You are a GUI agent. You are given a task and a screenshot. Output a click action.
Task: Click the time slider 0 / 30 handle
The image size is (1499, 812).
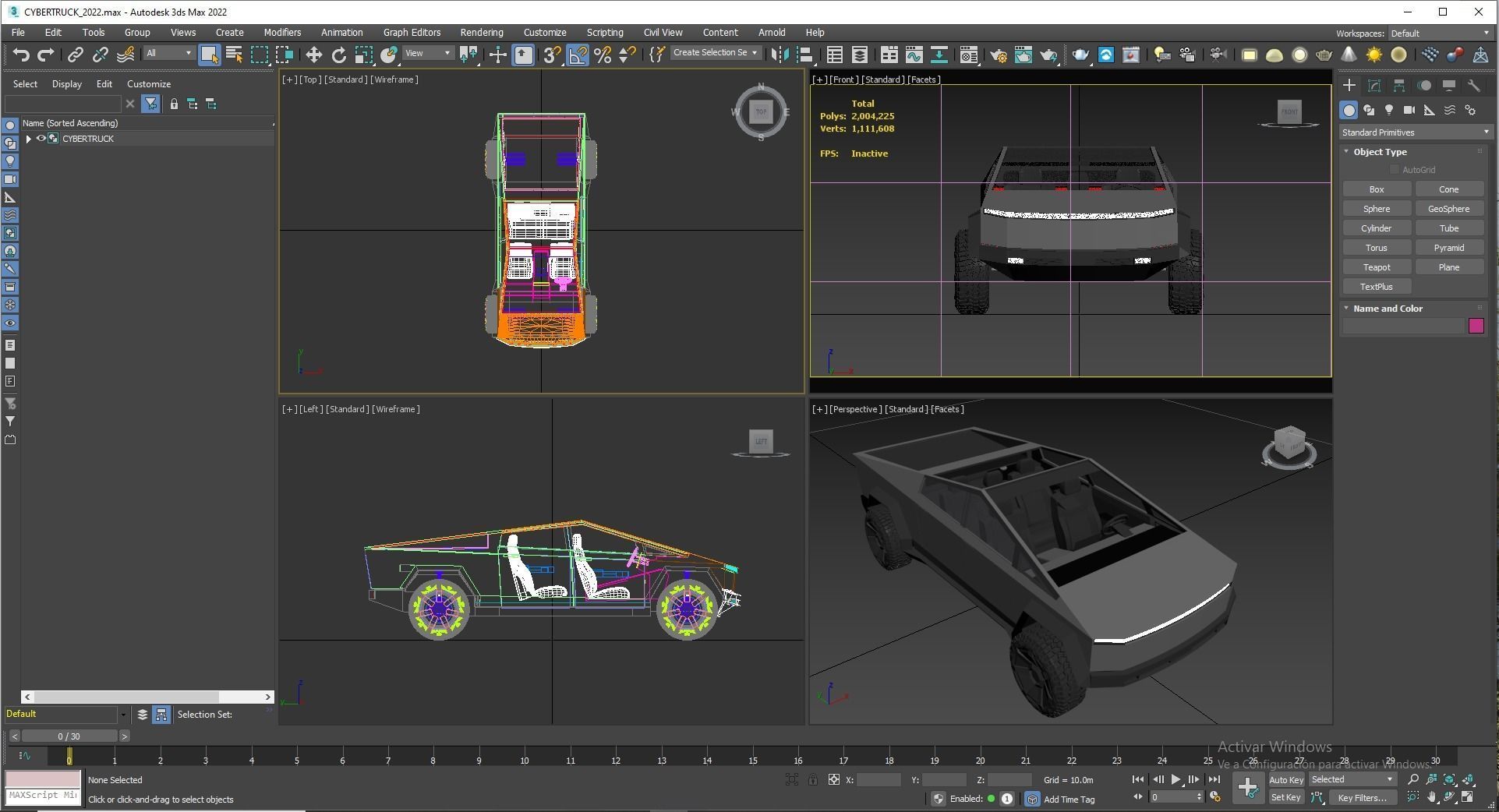[69, 736]
